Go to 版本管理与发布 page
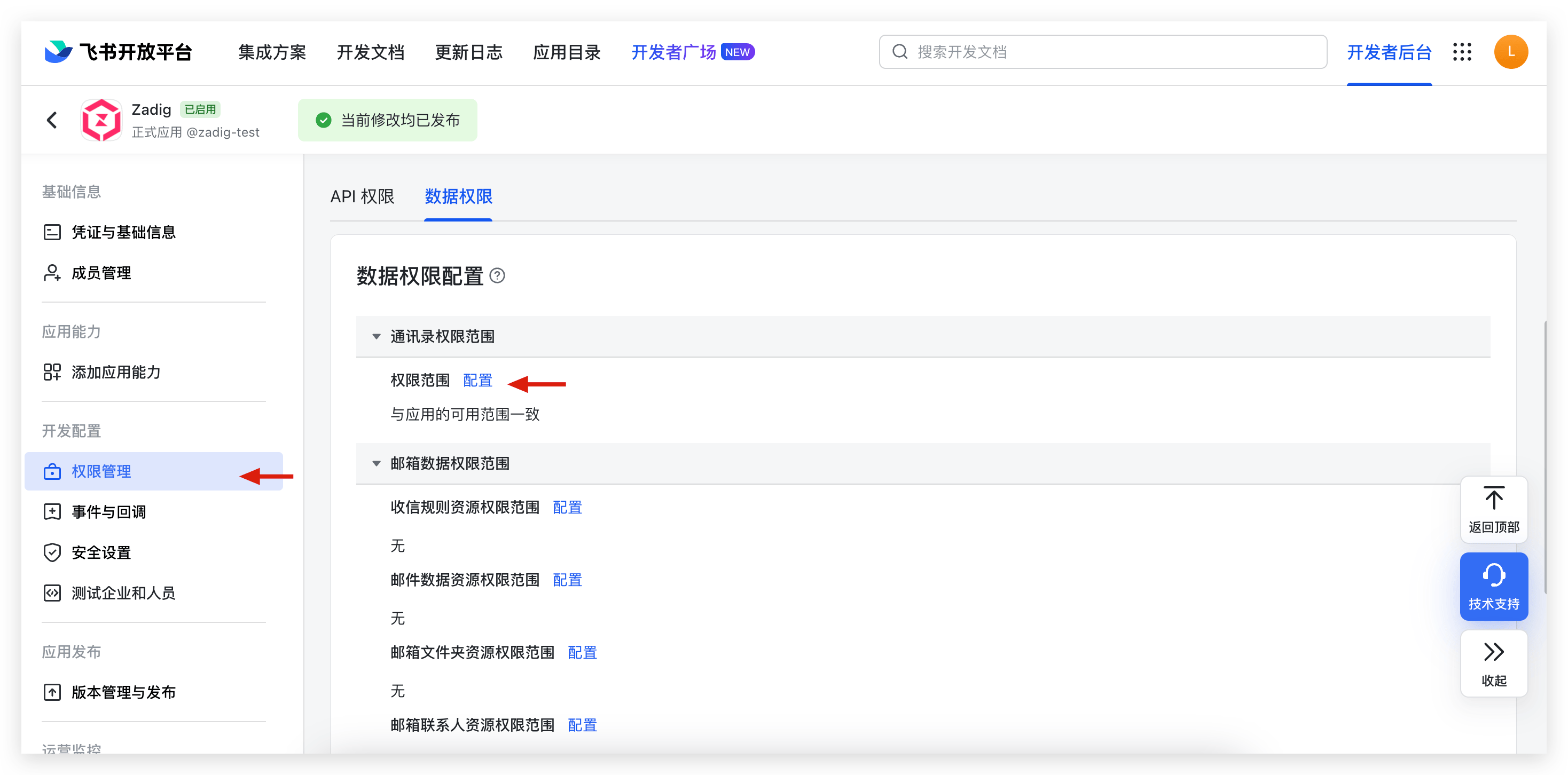 [x=123, y=692]
